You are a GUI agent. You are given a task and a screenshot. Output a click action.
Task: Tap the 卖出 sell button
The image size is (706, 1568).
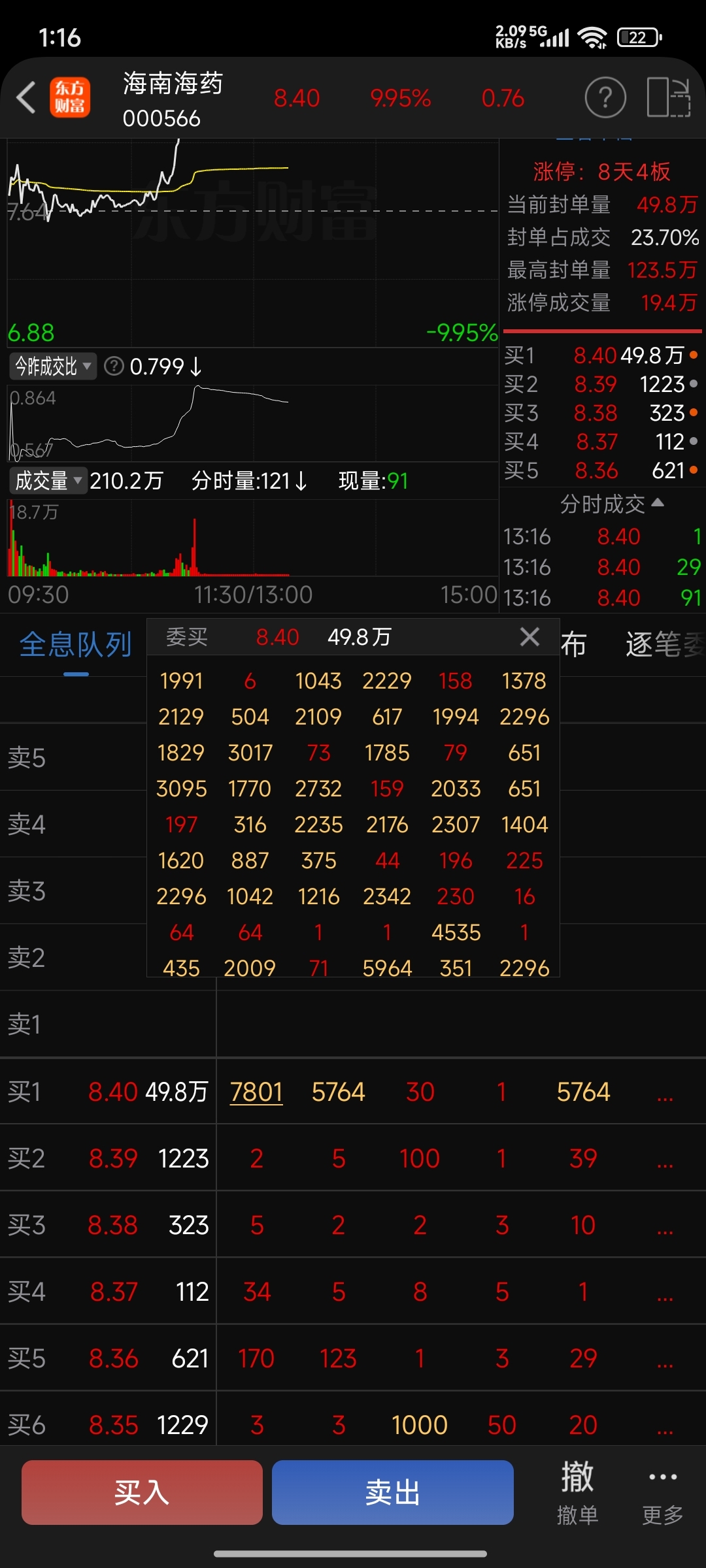[392, 1493]
